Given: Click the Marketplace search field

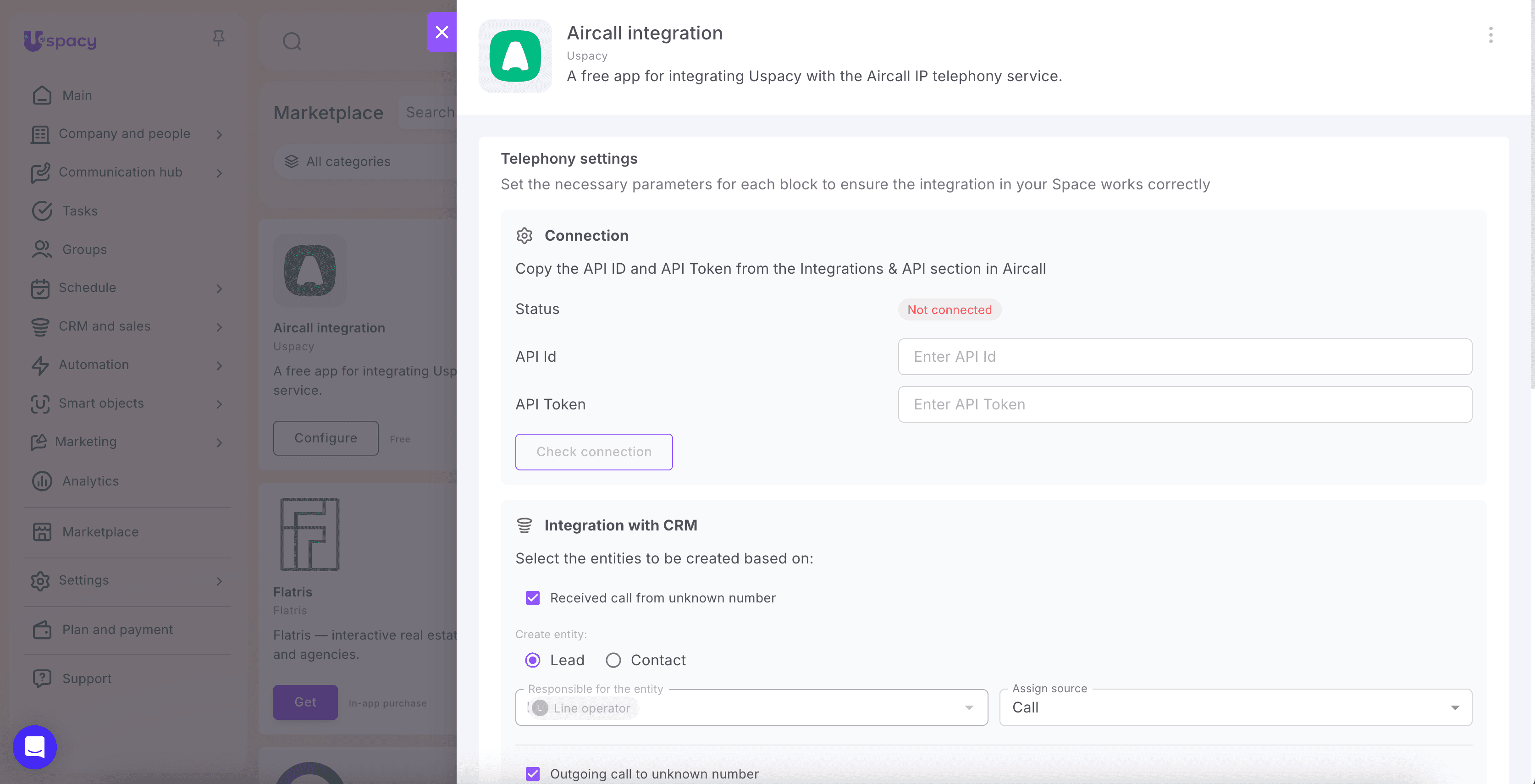Looking at the screenshot, I should pos(428,112).
